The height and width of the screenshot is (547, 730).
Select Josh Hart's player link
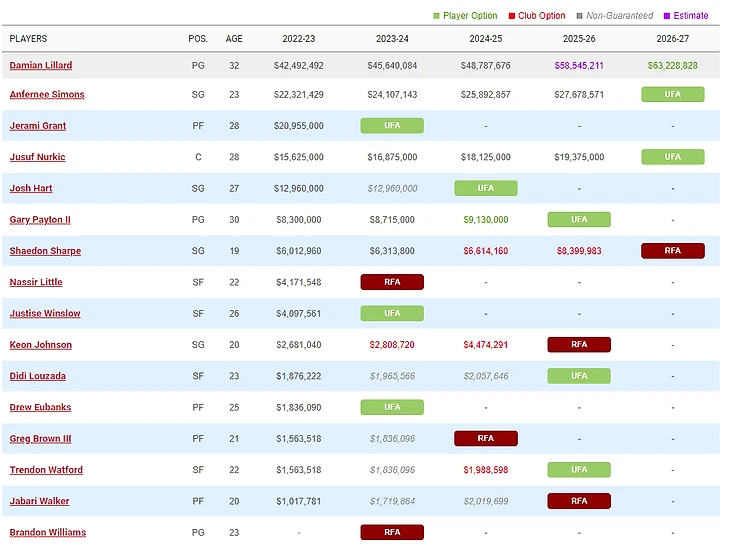[x=31, y=188]
